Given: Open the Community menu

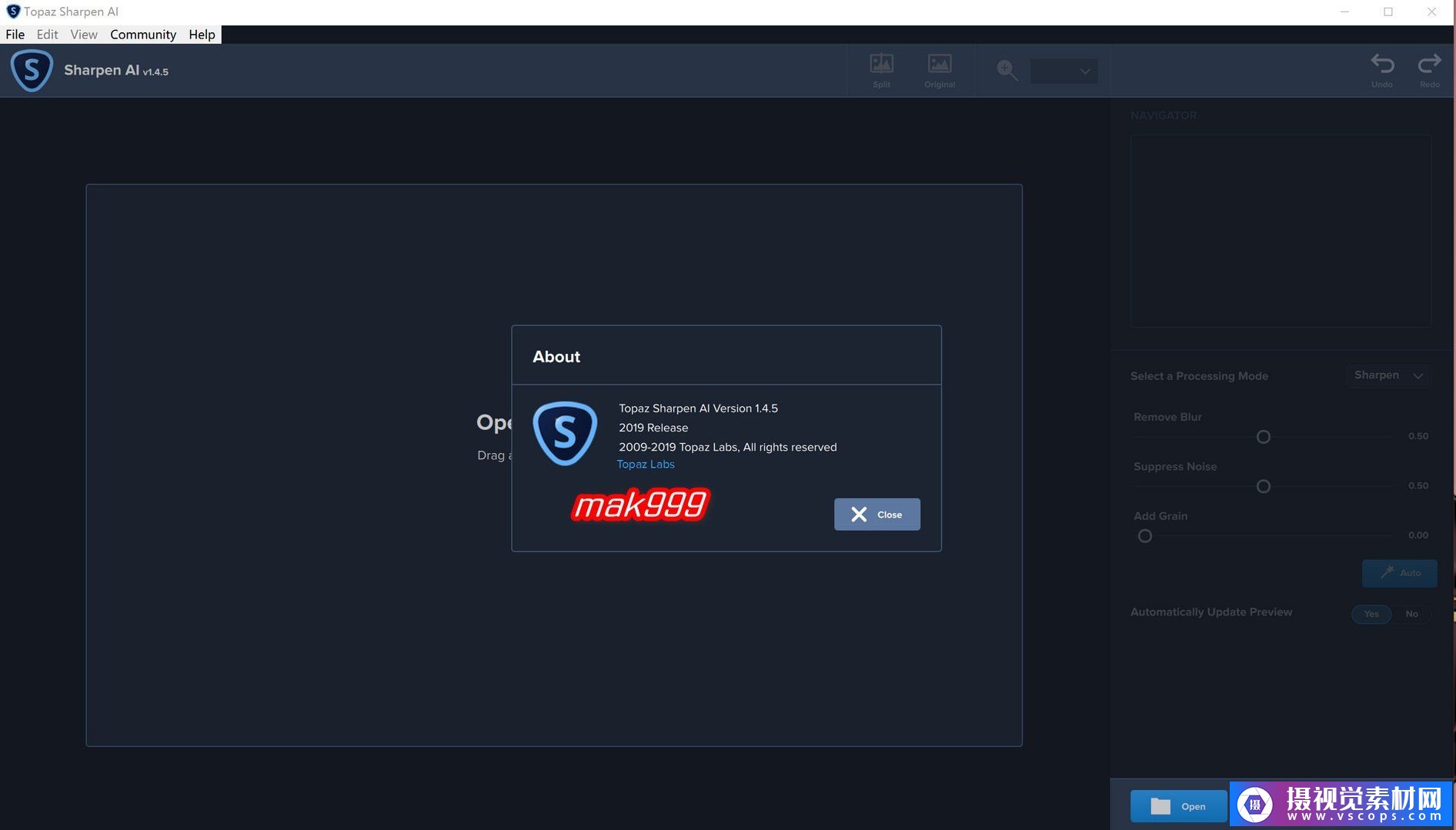Looking at the screenshot, I should [x=143, y=35].
